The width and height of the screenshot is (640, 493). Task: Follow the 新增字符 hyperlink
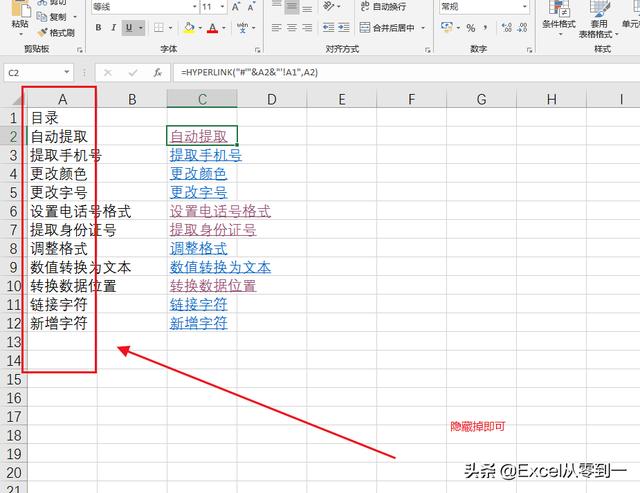coord(198,323)
